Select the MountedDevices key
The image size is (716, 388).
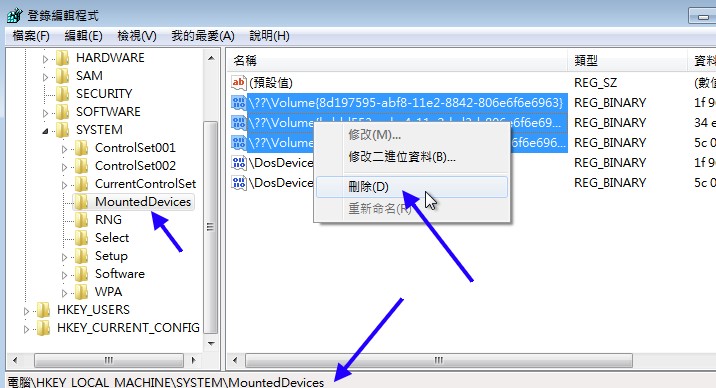(x=143, y=202)
